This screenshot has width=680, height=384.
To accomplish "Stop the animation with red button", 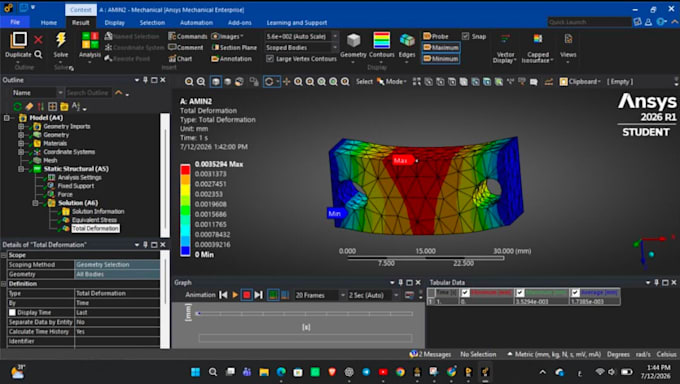I will (247, 295).
